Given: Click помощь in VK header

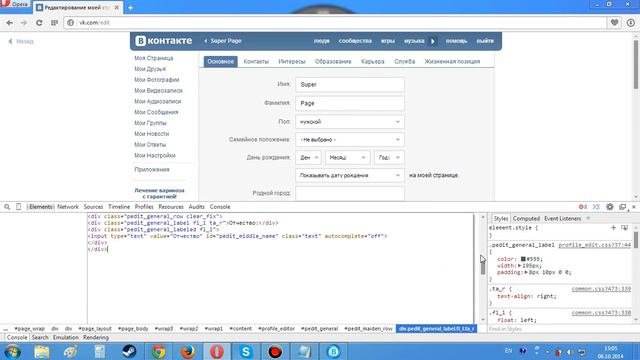Looking at the screenshot, I should coord(456,41).
